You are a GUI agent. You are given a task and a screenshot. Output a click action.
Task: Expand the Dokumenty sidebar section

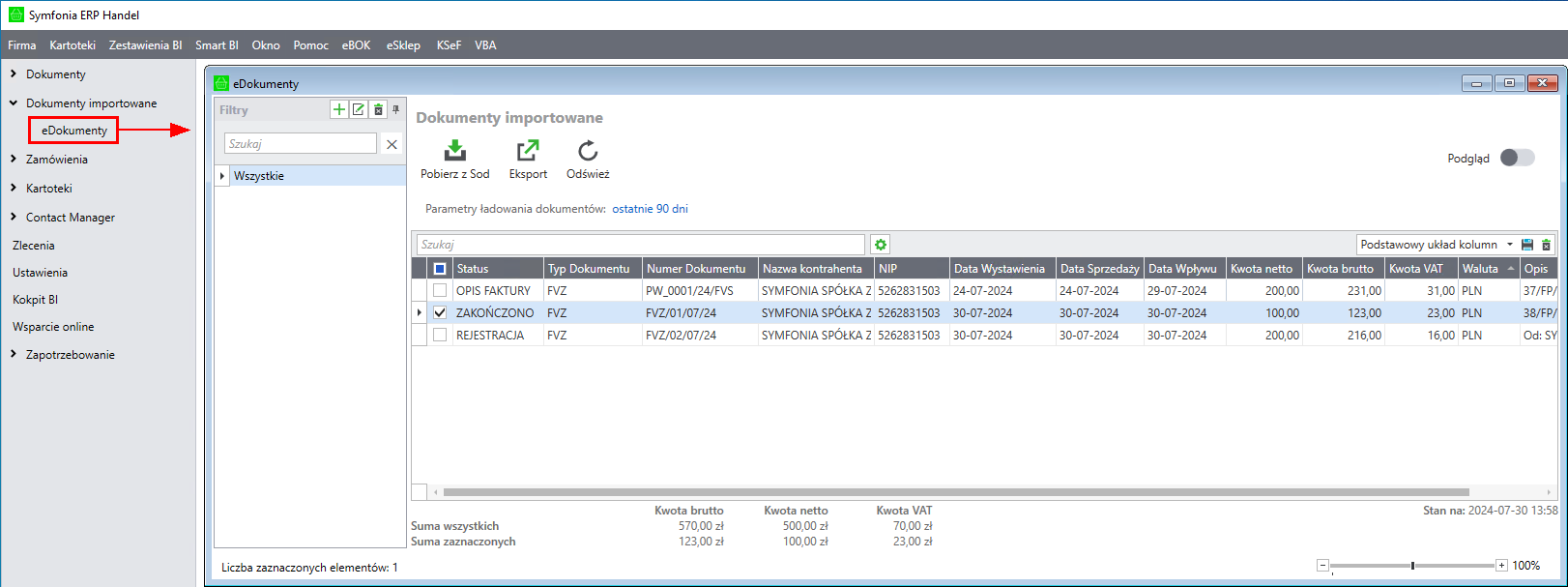pos(14,73)
